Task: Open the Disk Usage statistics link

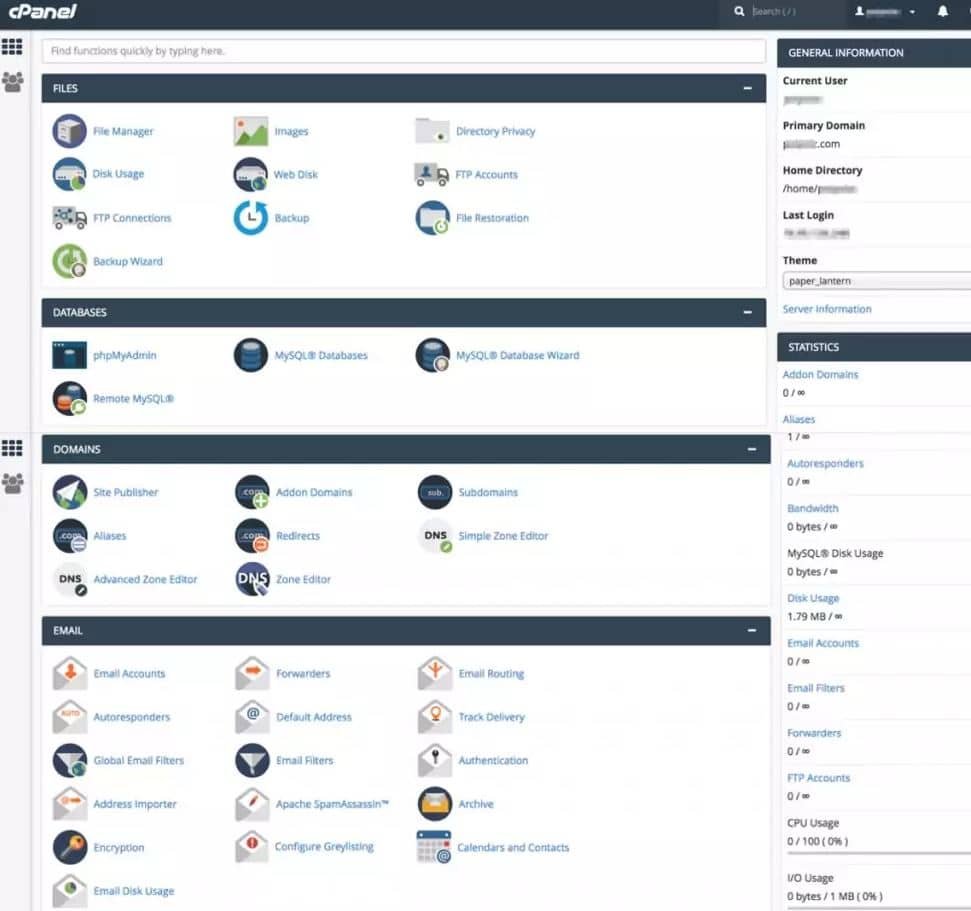Action: (x=813, y=598)
